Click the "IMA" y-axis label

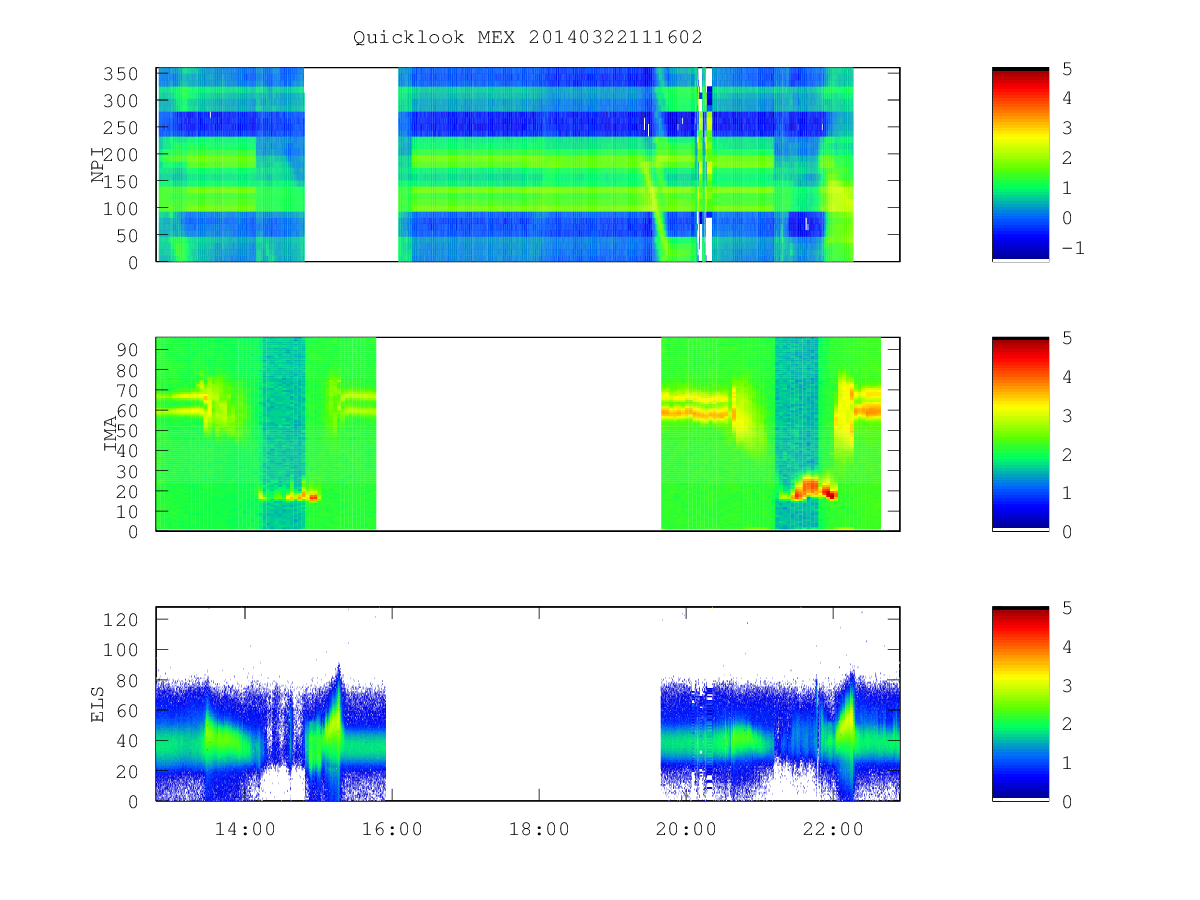tap(111, 434)
